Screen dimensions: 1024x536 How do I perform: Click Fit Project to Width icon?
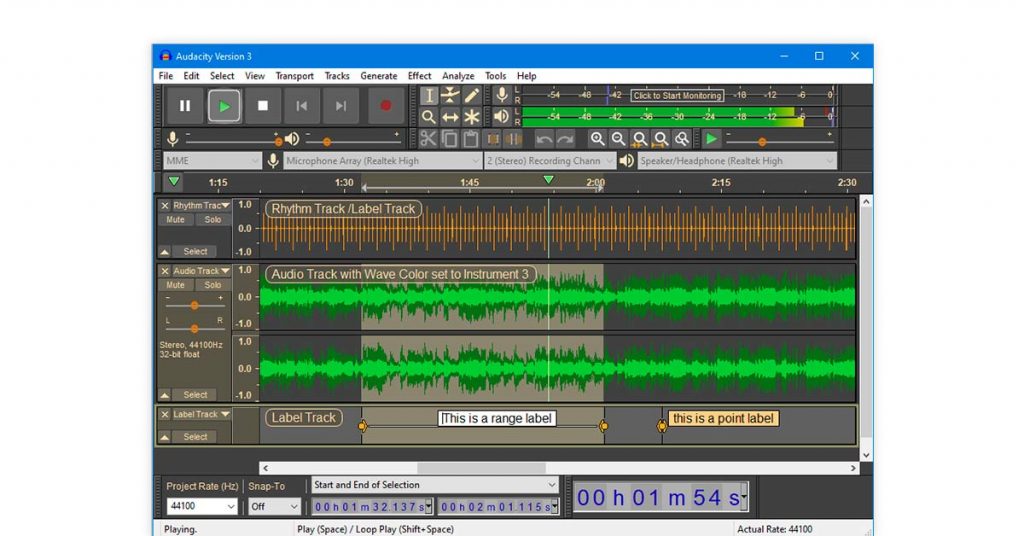click(x=660, y=139)
